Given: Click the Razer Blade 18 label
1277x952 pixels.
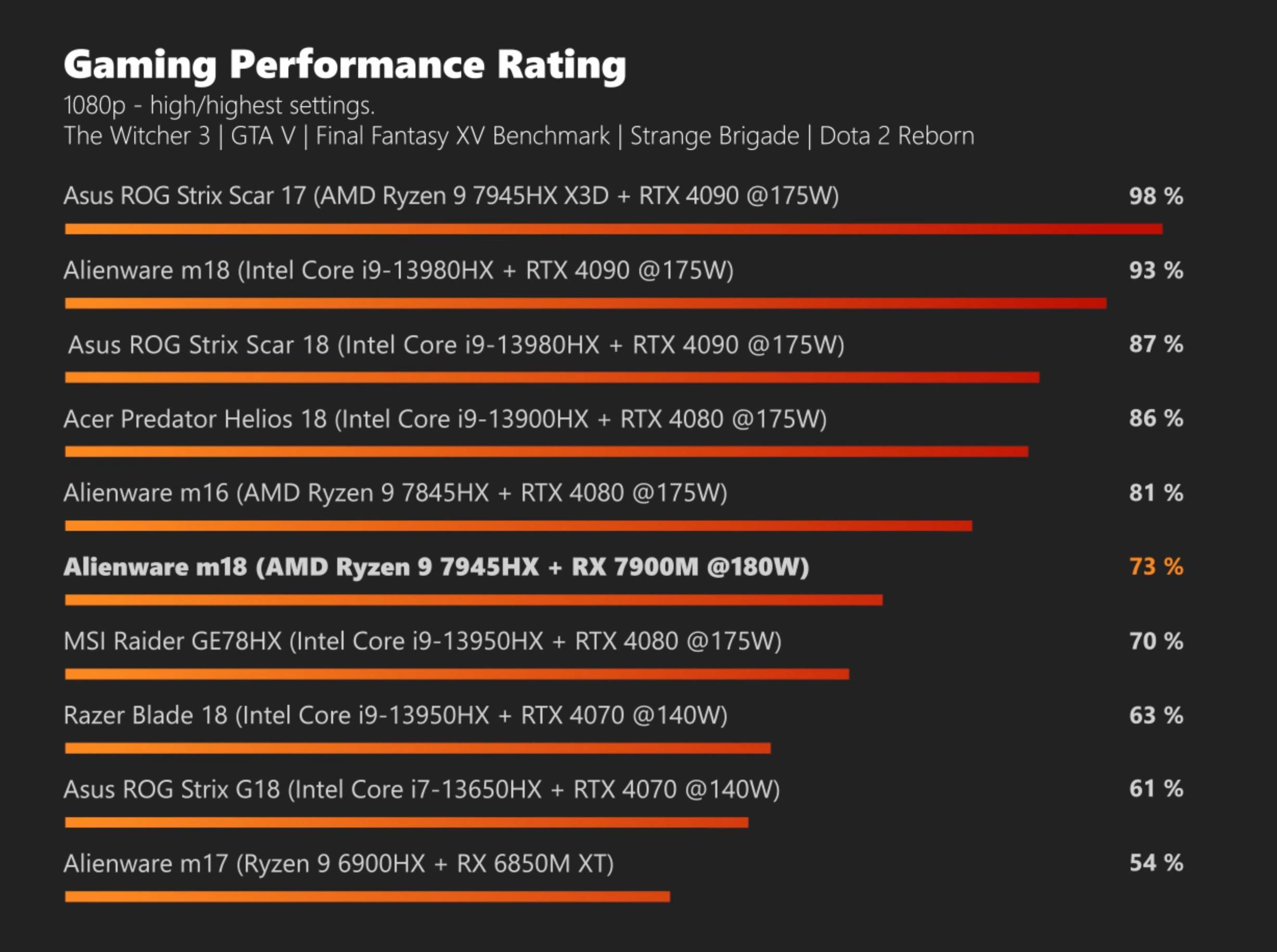Looking at the screenshot, I should click(x=395, y=715).
